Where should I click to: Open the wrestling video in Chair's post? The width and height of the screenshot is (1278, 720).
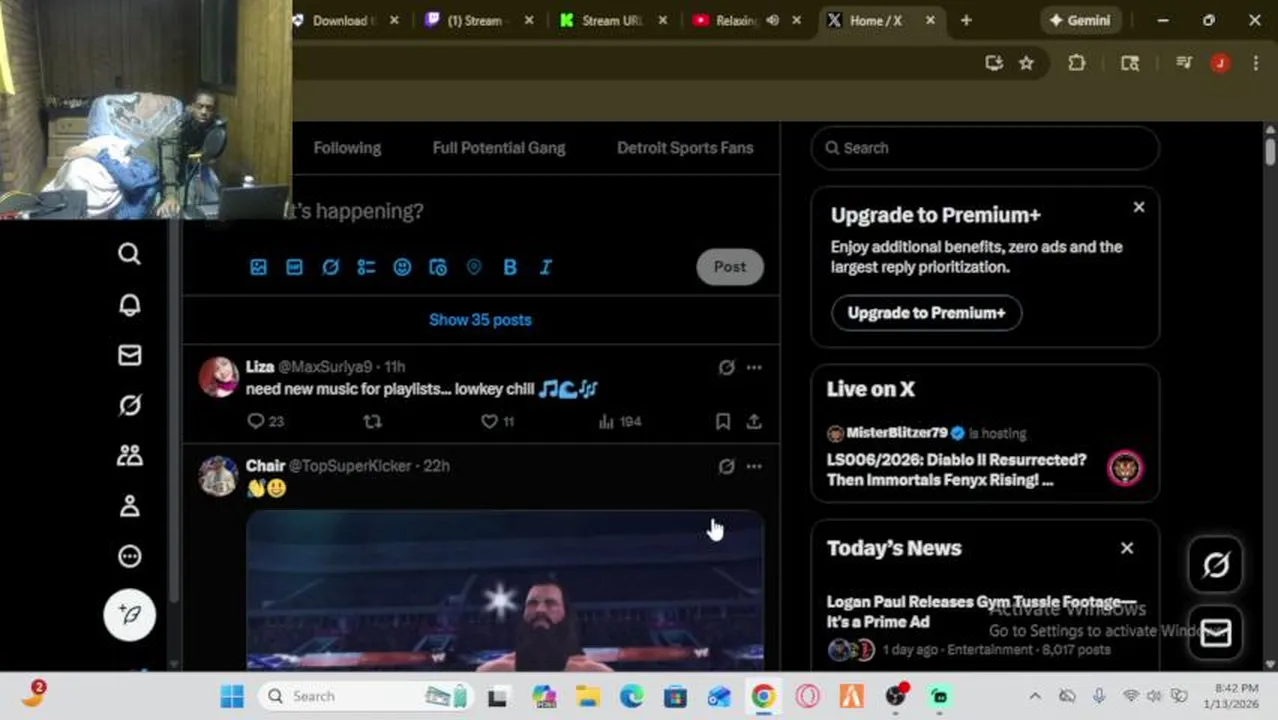click(505, 590)
